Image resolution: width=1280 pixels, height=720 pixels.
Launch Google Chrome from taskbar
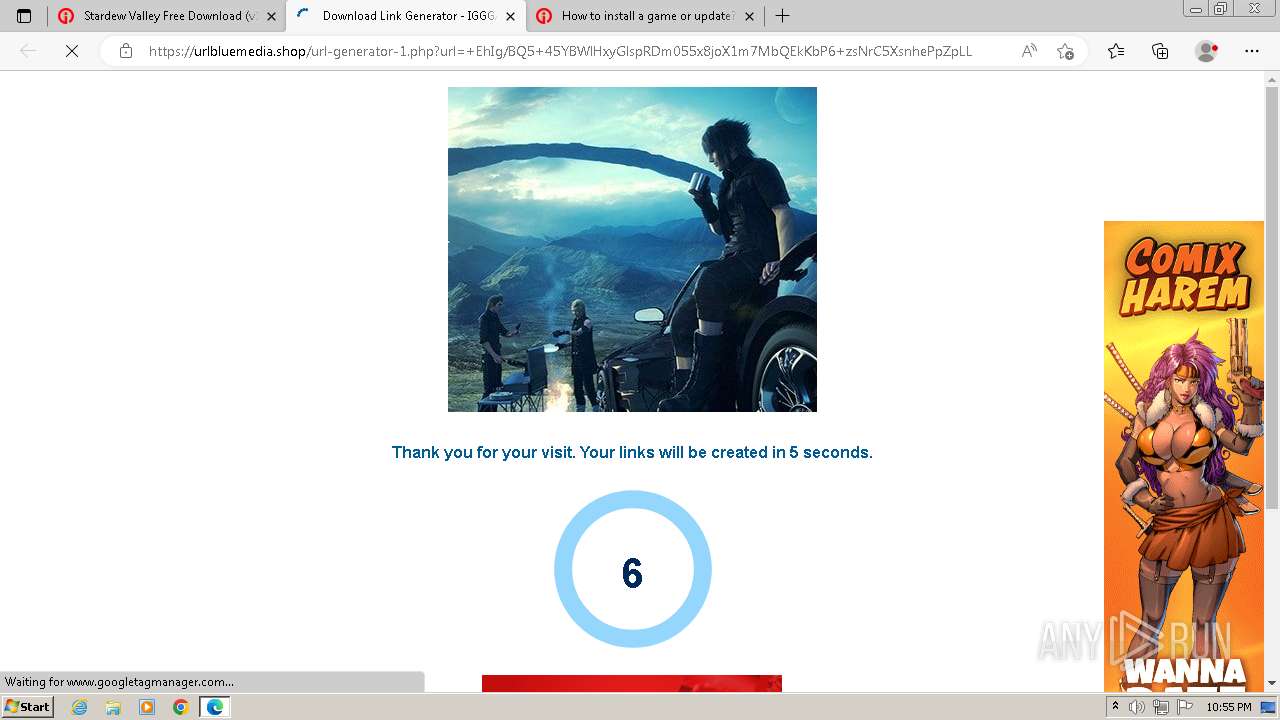180,707
